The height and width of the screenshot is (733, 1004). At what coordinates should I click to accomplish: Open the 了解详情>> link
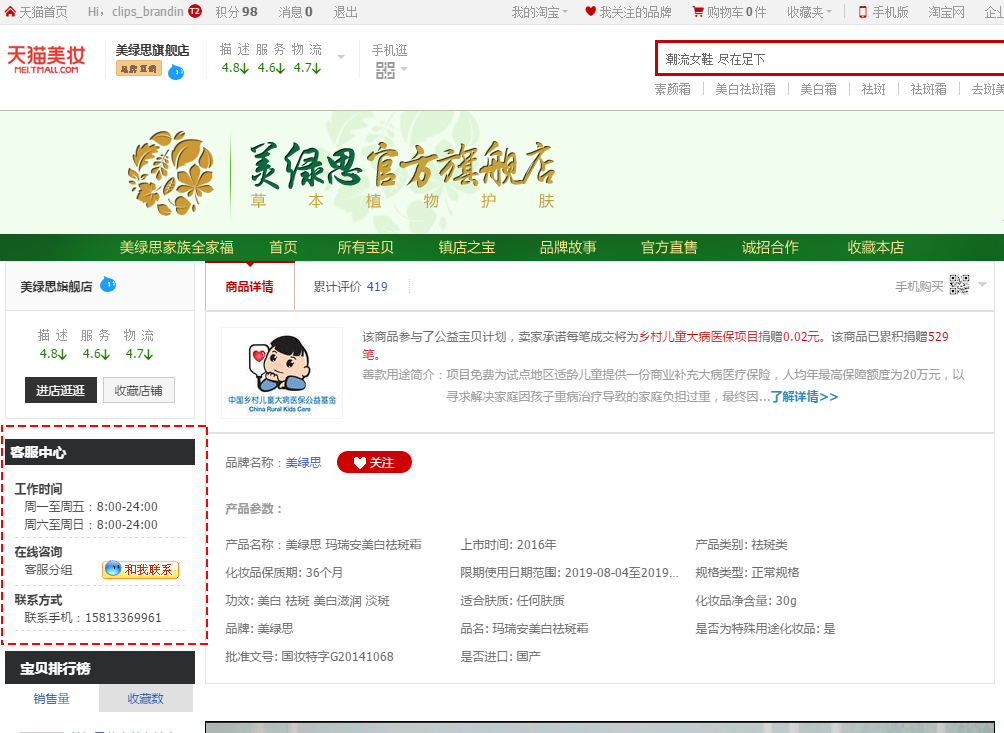[x=804, y=397]
